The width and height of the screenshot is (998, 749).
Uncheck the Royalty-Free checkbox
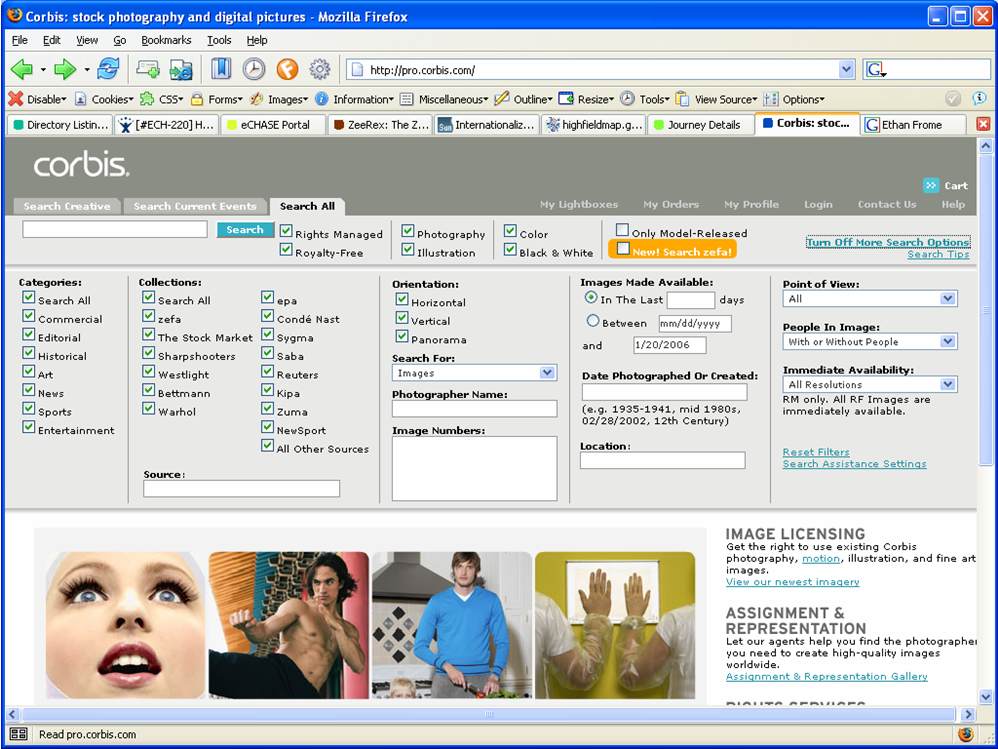[286, 252]
